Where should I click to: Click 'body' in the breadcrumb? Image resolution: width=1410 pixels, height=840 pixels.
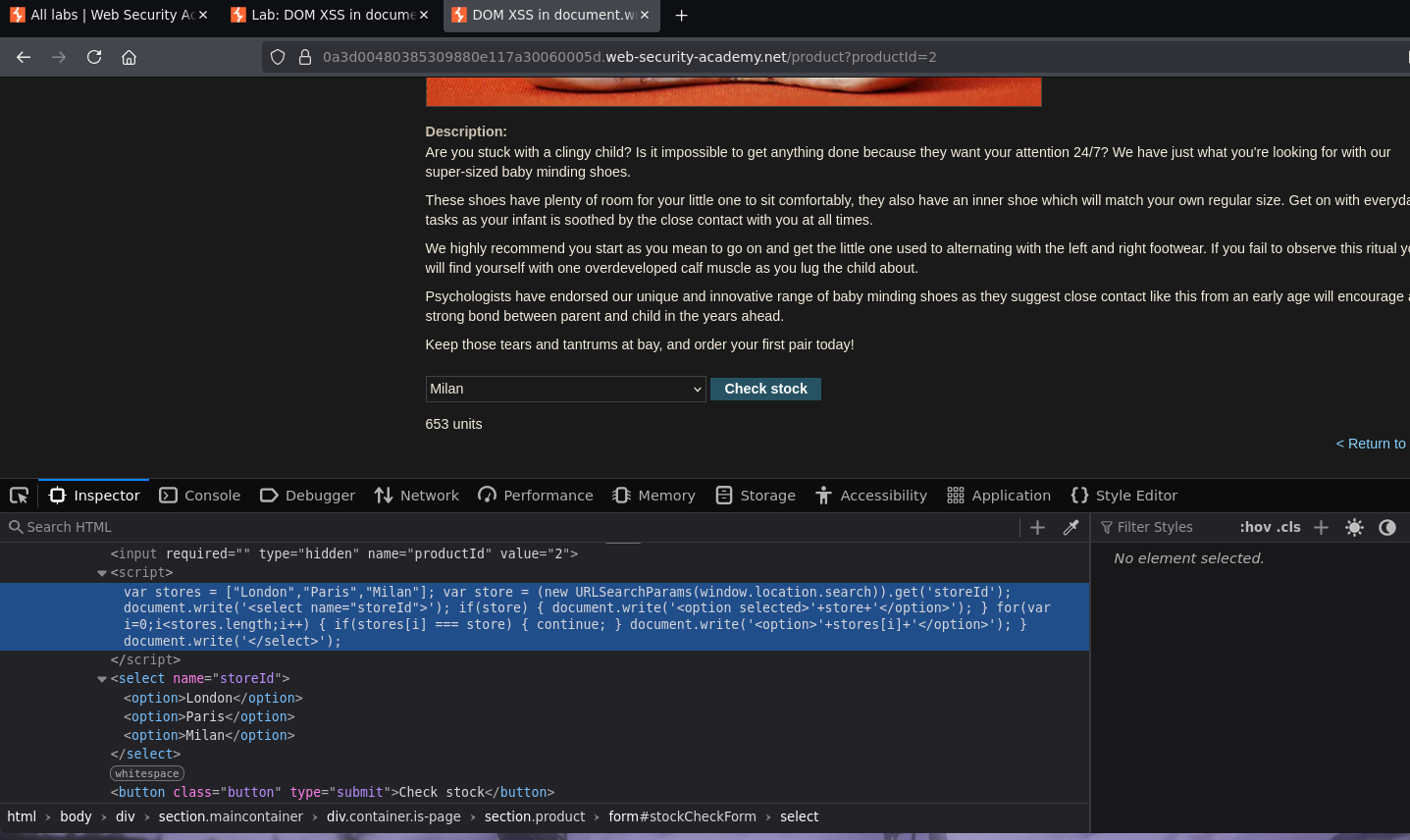[76, 816]
